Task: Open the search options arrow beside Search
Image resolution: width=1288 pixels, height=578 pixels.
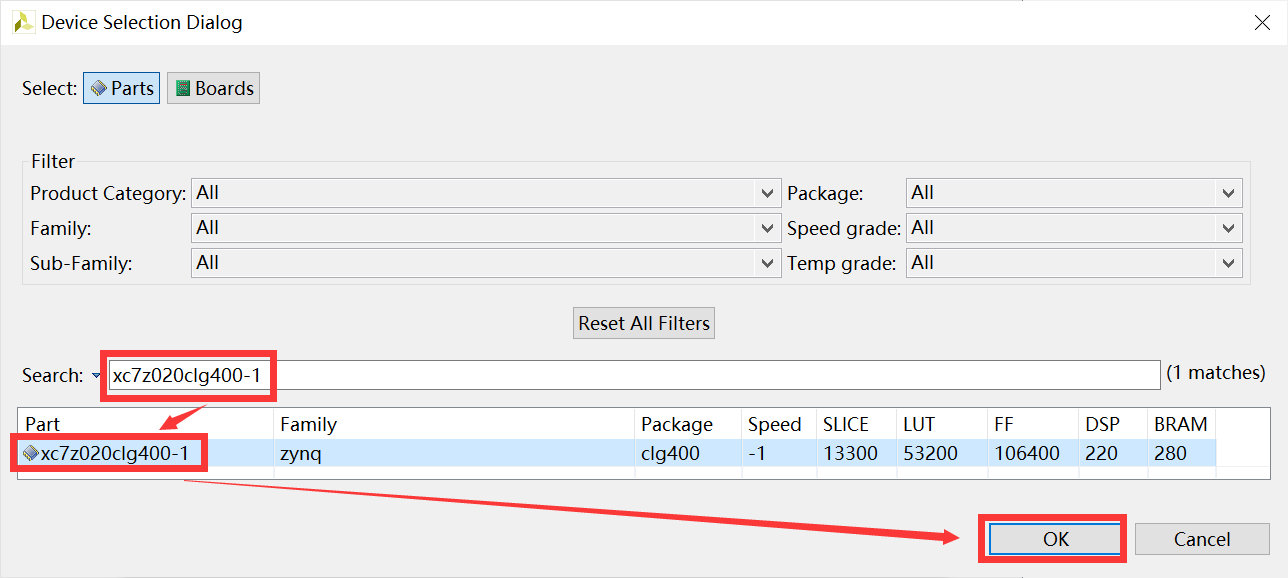Action: 96,376
